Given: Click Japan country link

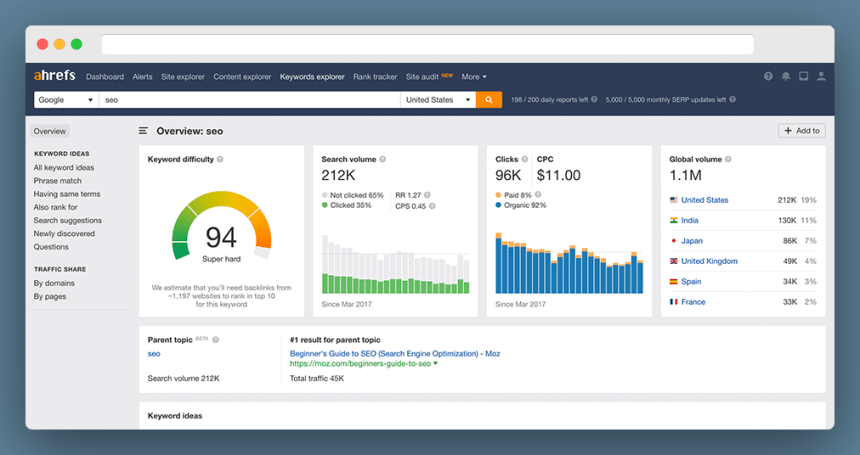Looking at the screenshot, I should pos(692,241).
